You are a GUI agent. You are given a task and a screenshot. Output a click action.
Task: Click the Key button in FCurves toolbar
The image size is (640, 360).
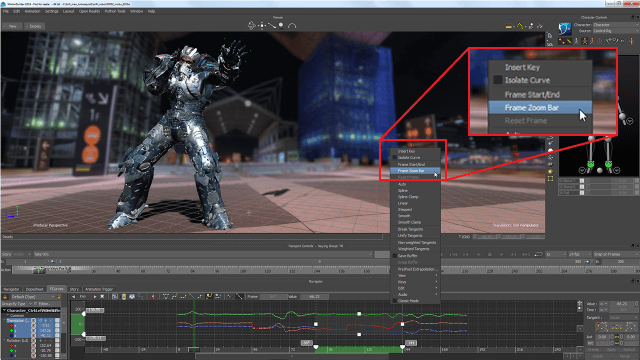pos(83,297)
